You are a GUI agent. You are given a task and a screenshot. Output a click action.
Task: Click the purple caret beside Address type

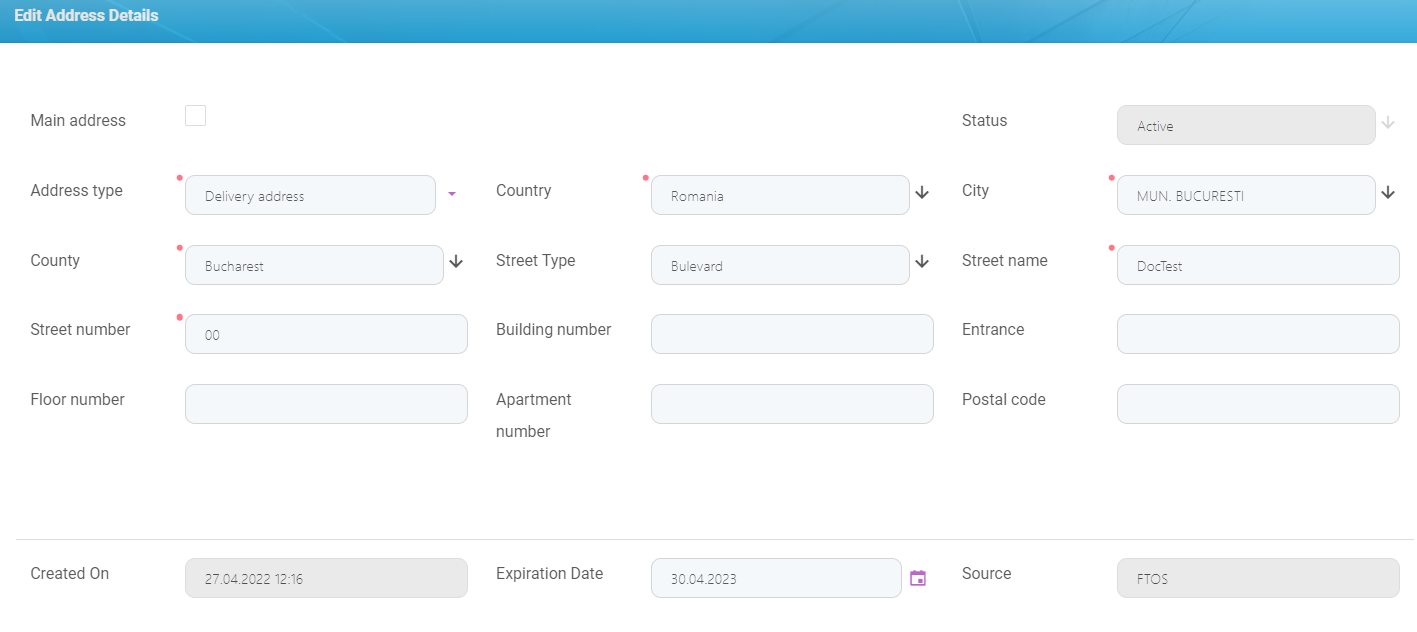point(451,194)
